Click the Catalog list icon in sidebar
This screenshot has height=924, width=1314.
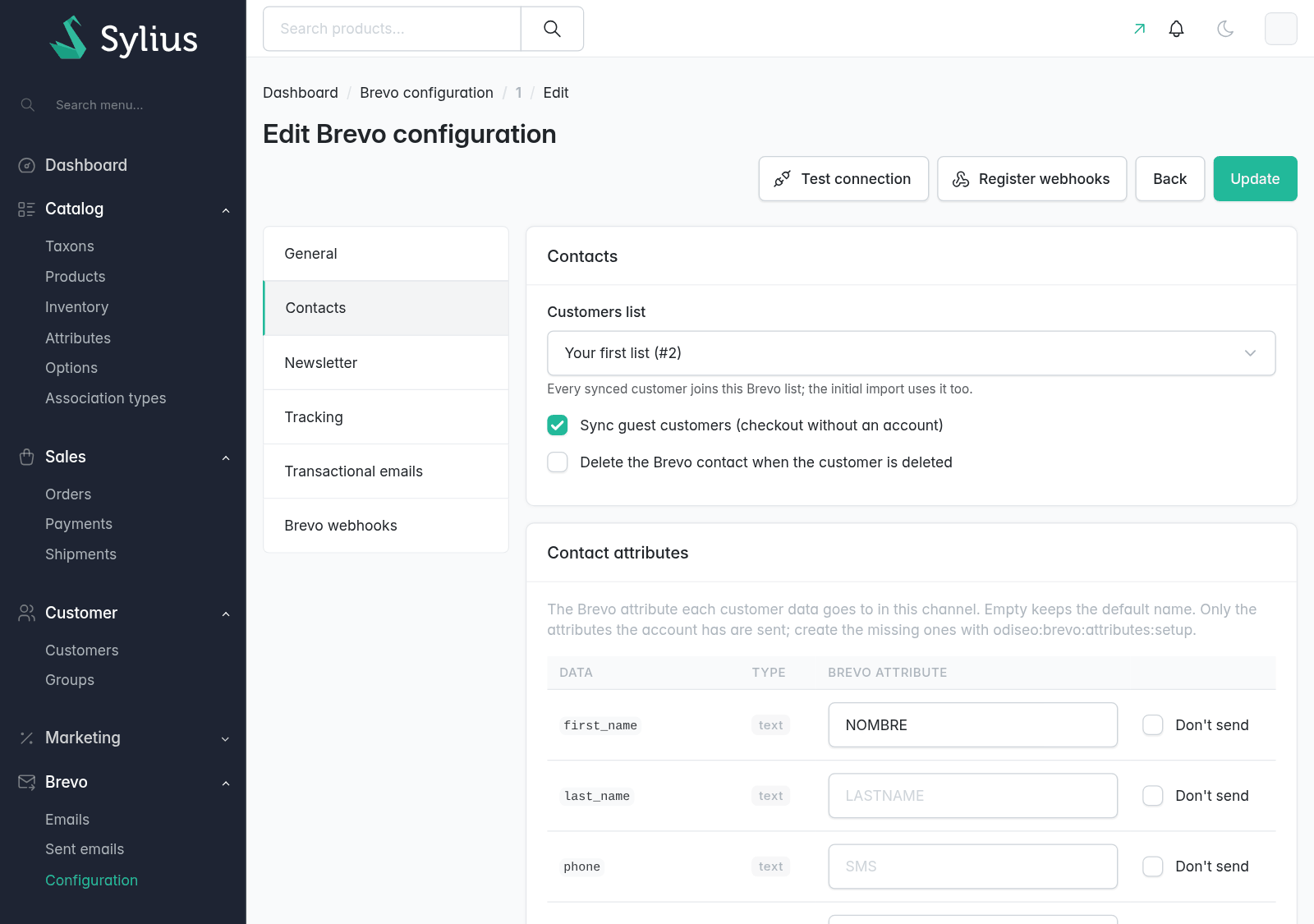(26, 209)
